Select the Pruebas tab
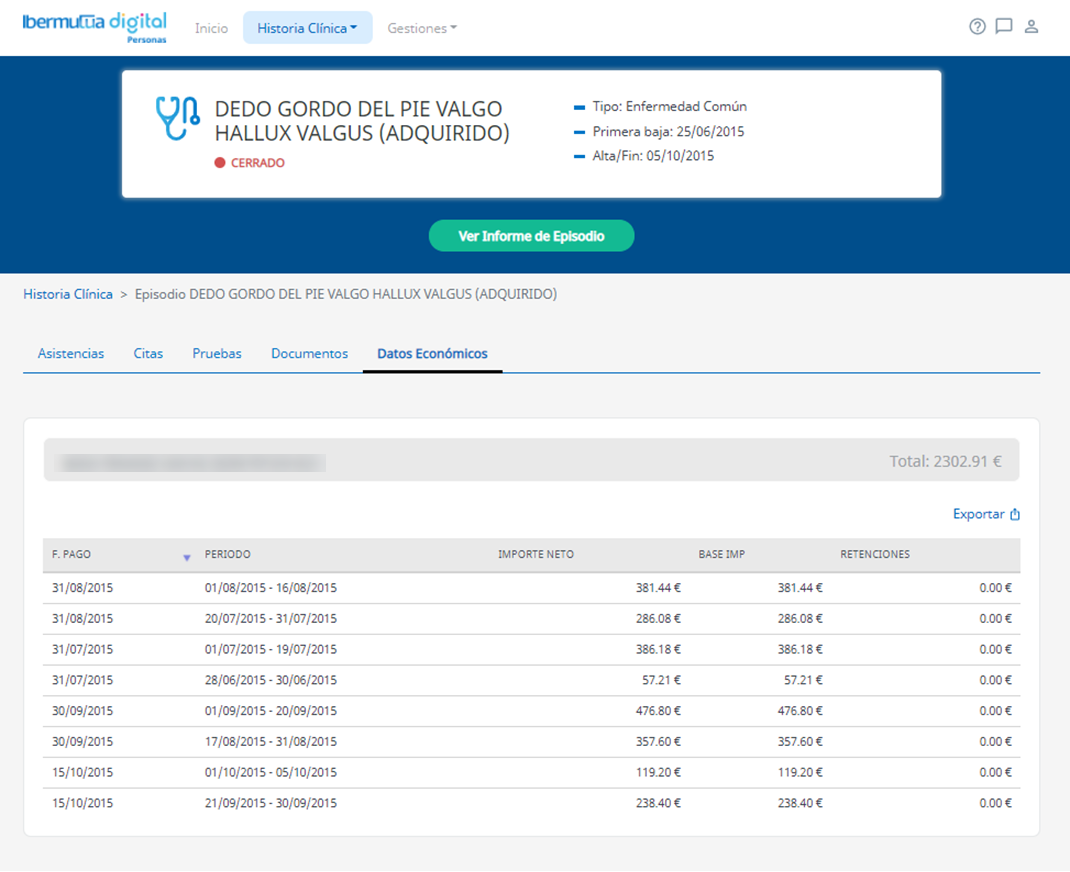 (217, 353)
